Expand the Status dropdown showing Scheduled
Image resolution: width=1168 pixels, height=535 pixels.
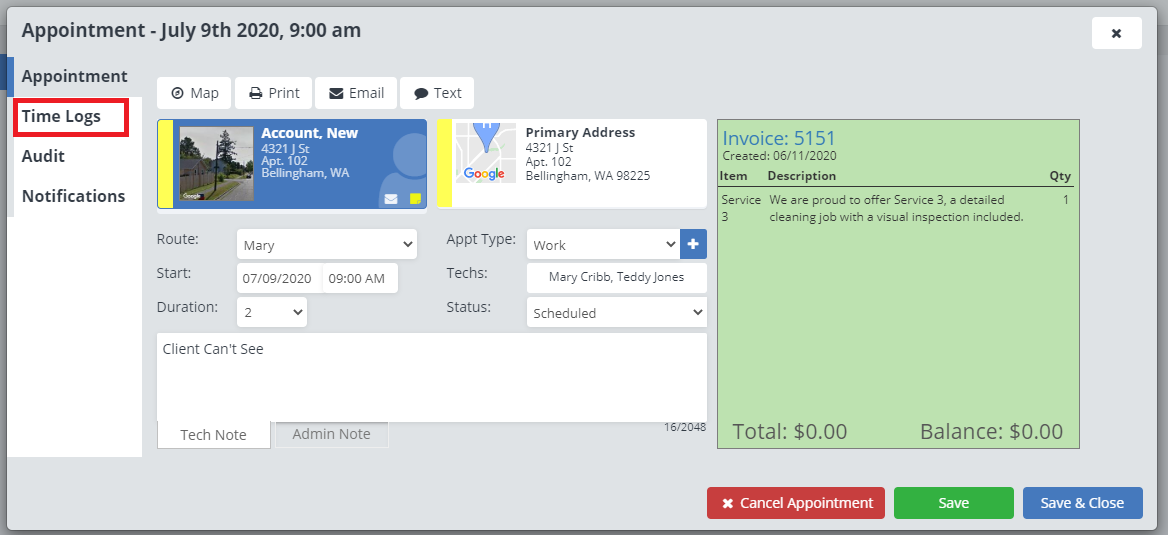(616, 312)
